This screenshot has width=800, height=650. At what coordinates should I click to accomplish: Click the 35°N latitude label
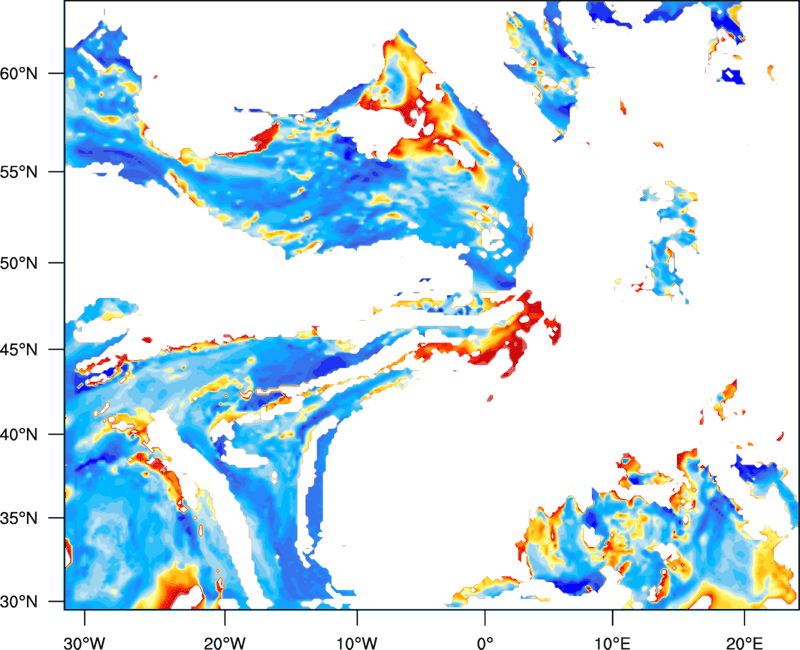pyautogui.click(x=20, y=518)
